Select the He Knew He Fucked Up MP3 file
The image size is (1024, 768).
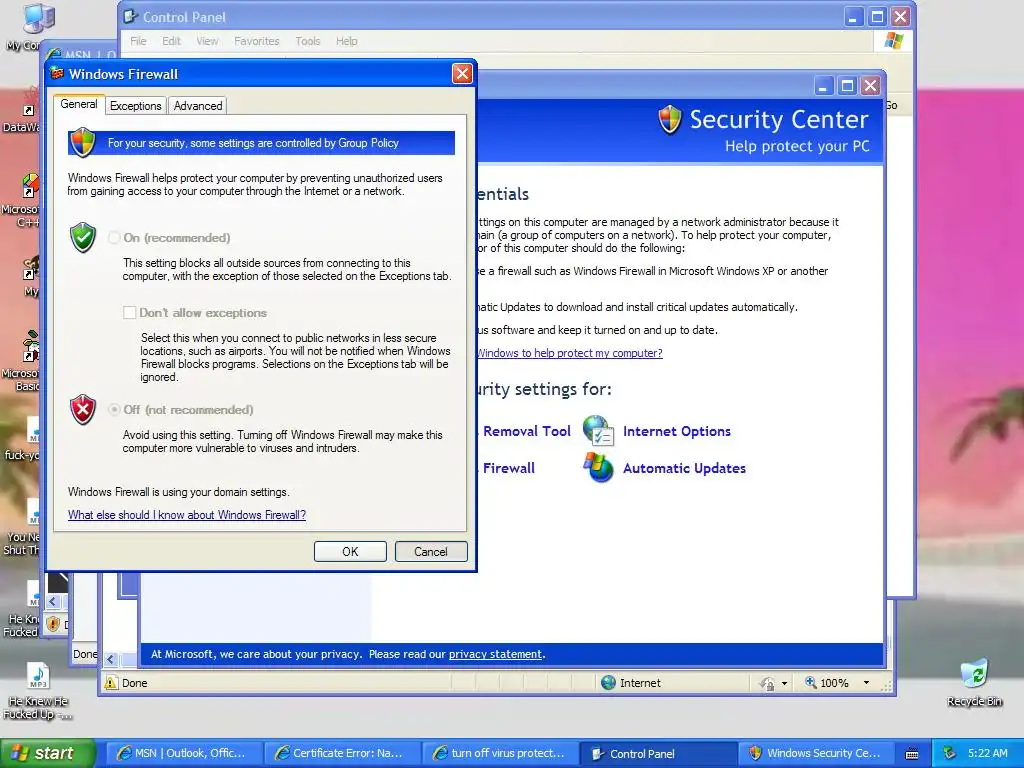(38, 691)
